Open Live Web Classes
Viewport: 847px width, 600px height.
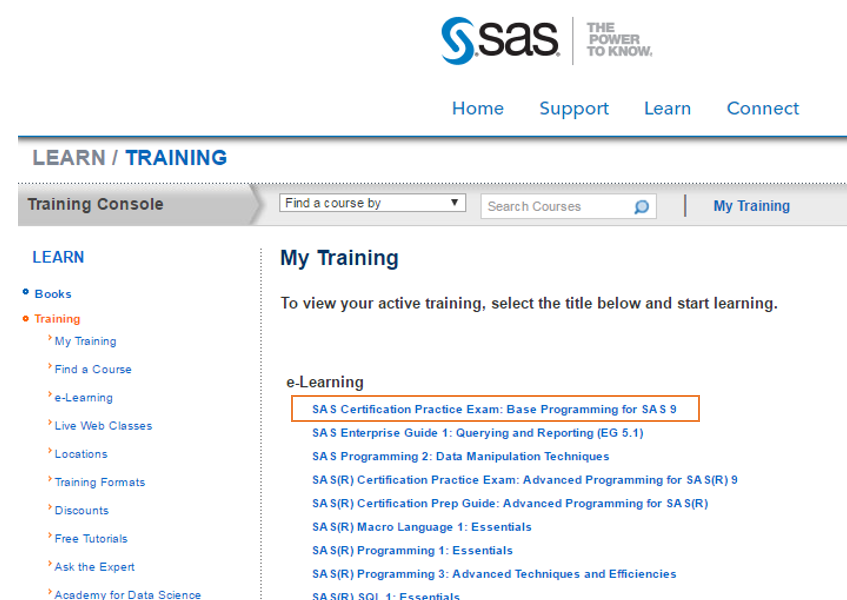[103, 426]
